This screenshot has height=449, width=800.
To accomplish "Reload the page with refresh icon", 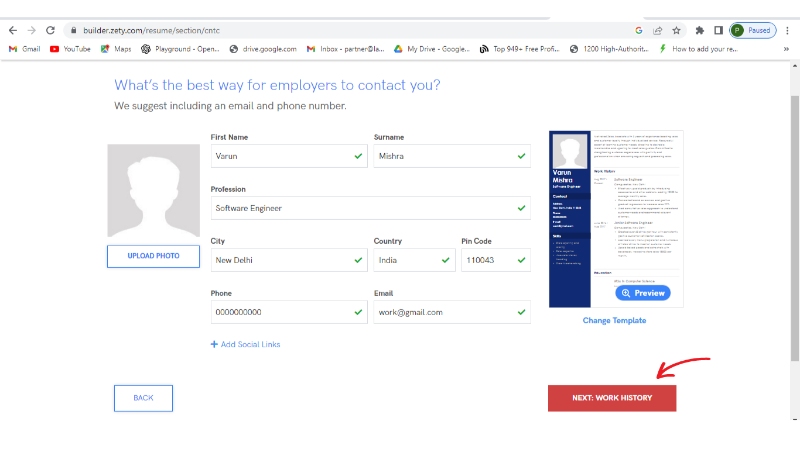I will point(49,30).
